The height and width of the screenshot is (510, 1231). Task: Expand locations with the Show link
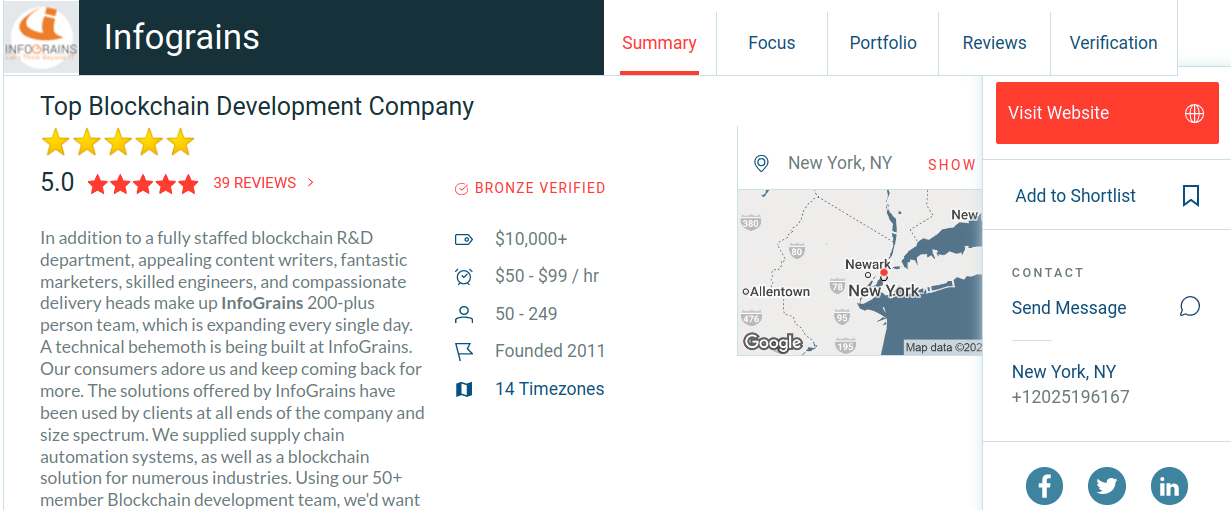point(951,165)
